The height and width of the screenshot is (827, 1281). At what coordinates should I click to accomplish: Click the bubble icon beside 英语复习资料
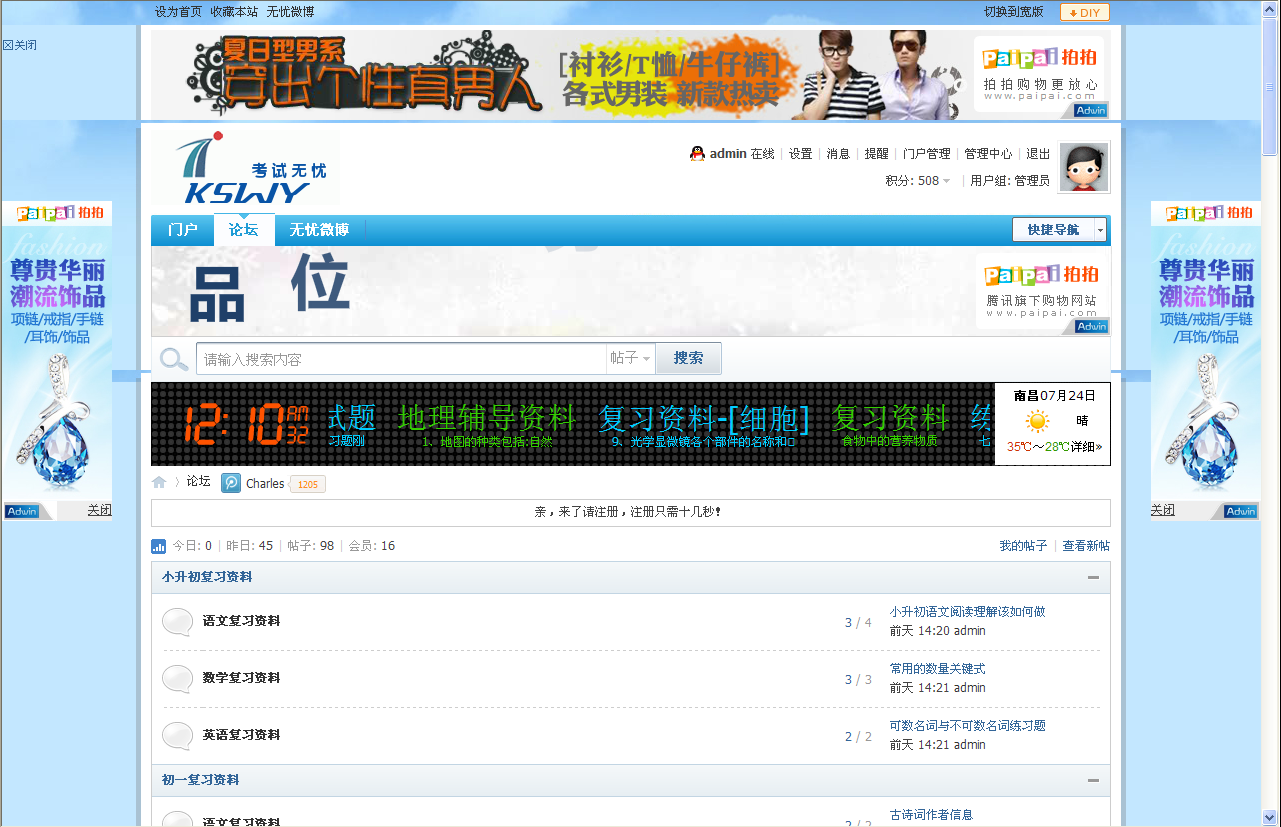coord(178,736)
